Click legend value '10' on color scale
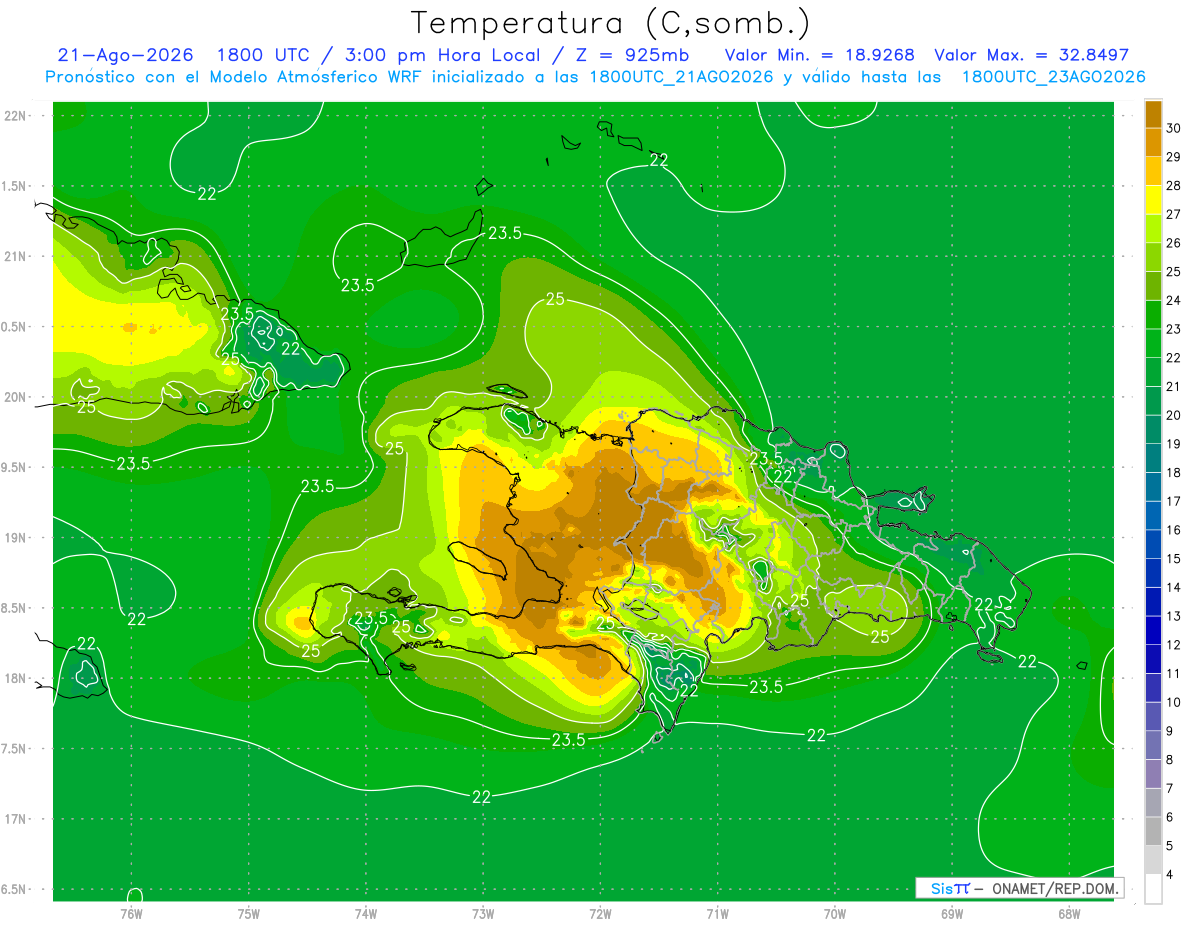This screenshot has width=1200, height=927. 1174,702
